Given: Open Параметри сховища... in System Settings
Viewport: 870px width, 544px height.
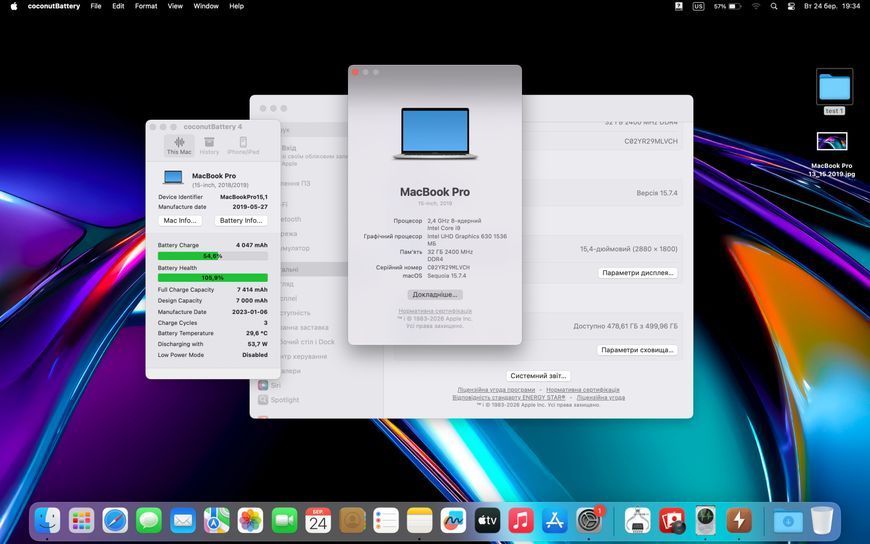Looking at the screenshot, I should [x=637, y=350].
